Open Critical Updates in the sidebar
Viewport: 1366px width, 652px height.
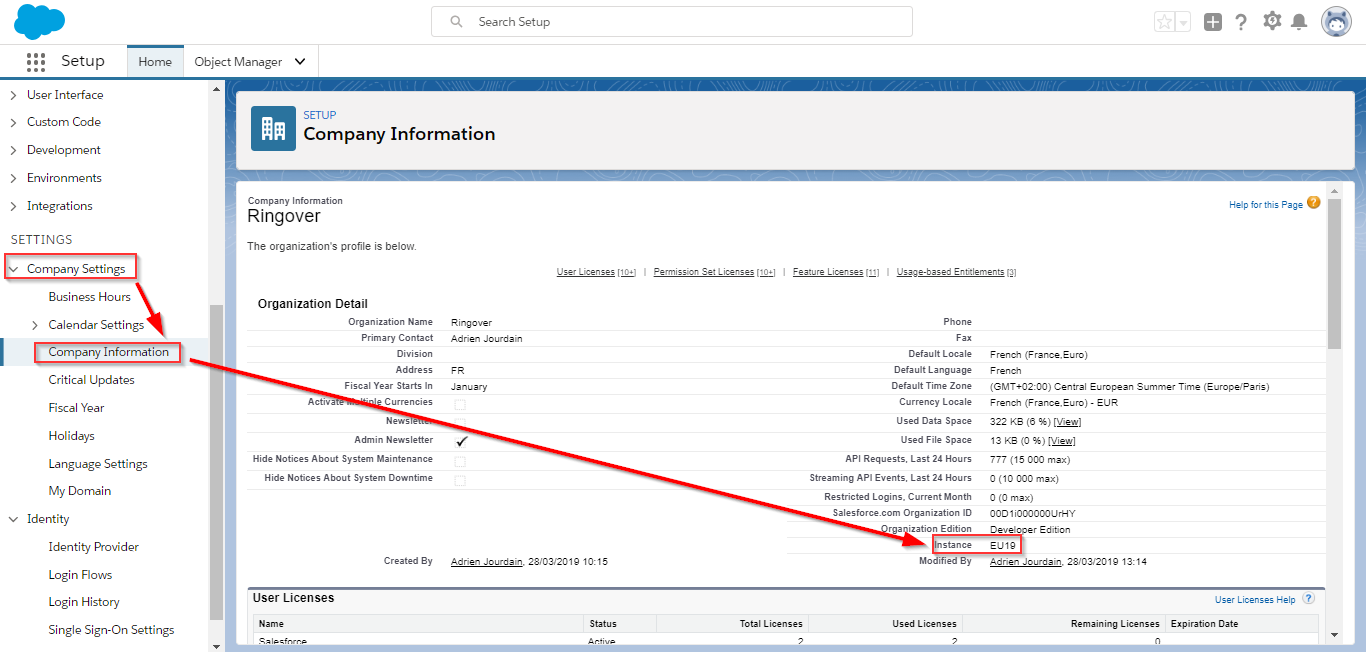click(x=91, y=380)
